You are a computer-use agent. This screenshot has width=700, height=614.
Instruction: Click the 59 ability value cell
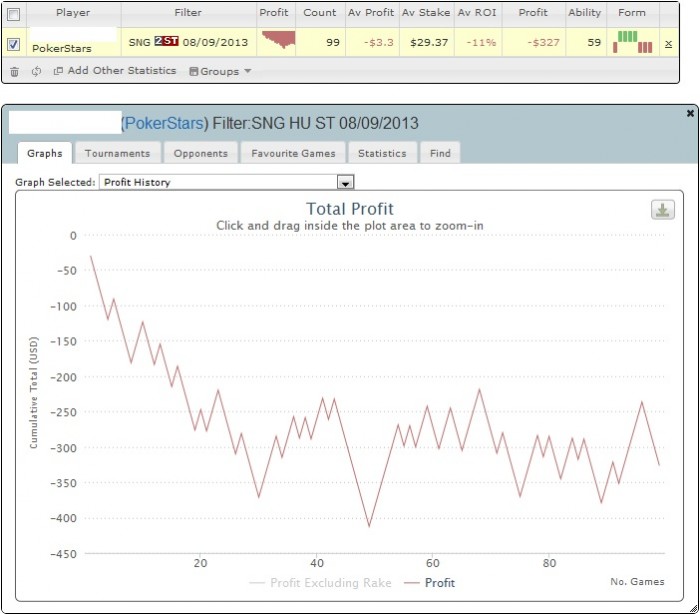(594, 42)
